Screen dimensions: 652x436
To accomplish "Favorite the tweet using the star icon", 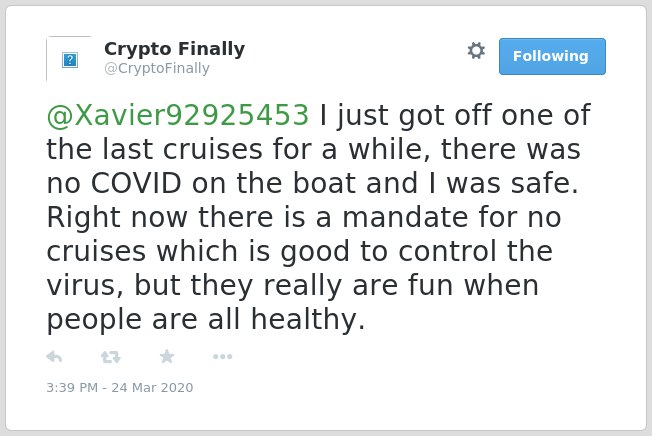I will click(x=167, y=356).
